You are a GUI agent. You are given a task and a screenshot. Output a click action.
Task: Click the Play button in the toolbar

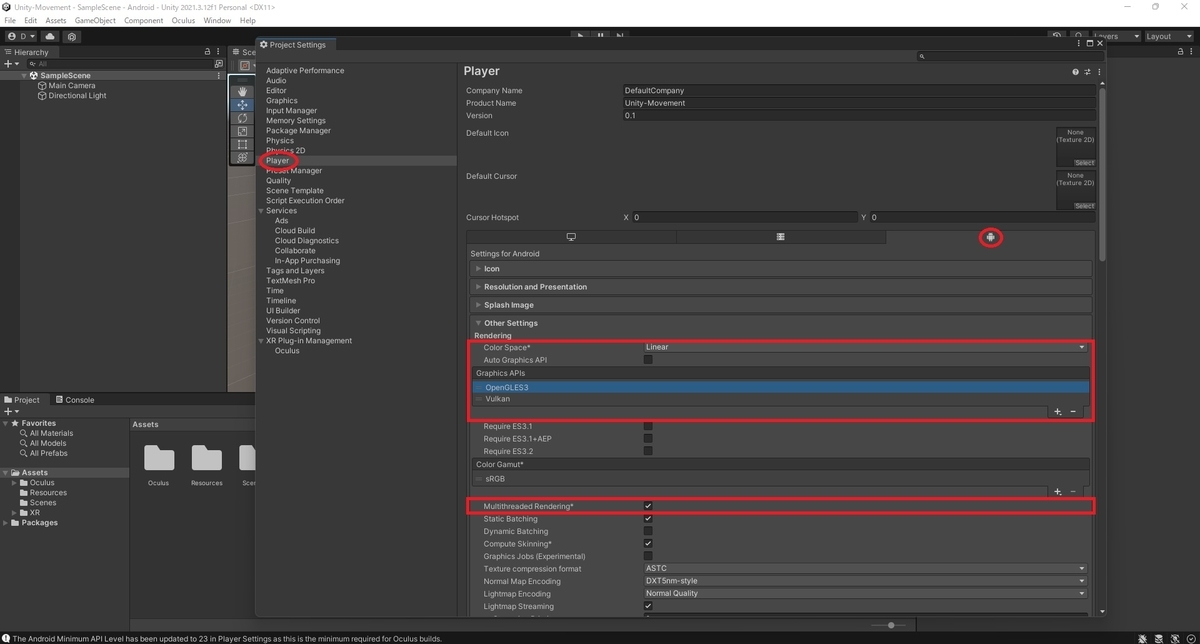(581, 36)
